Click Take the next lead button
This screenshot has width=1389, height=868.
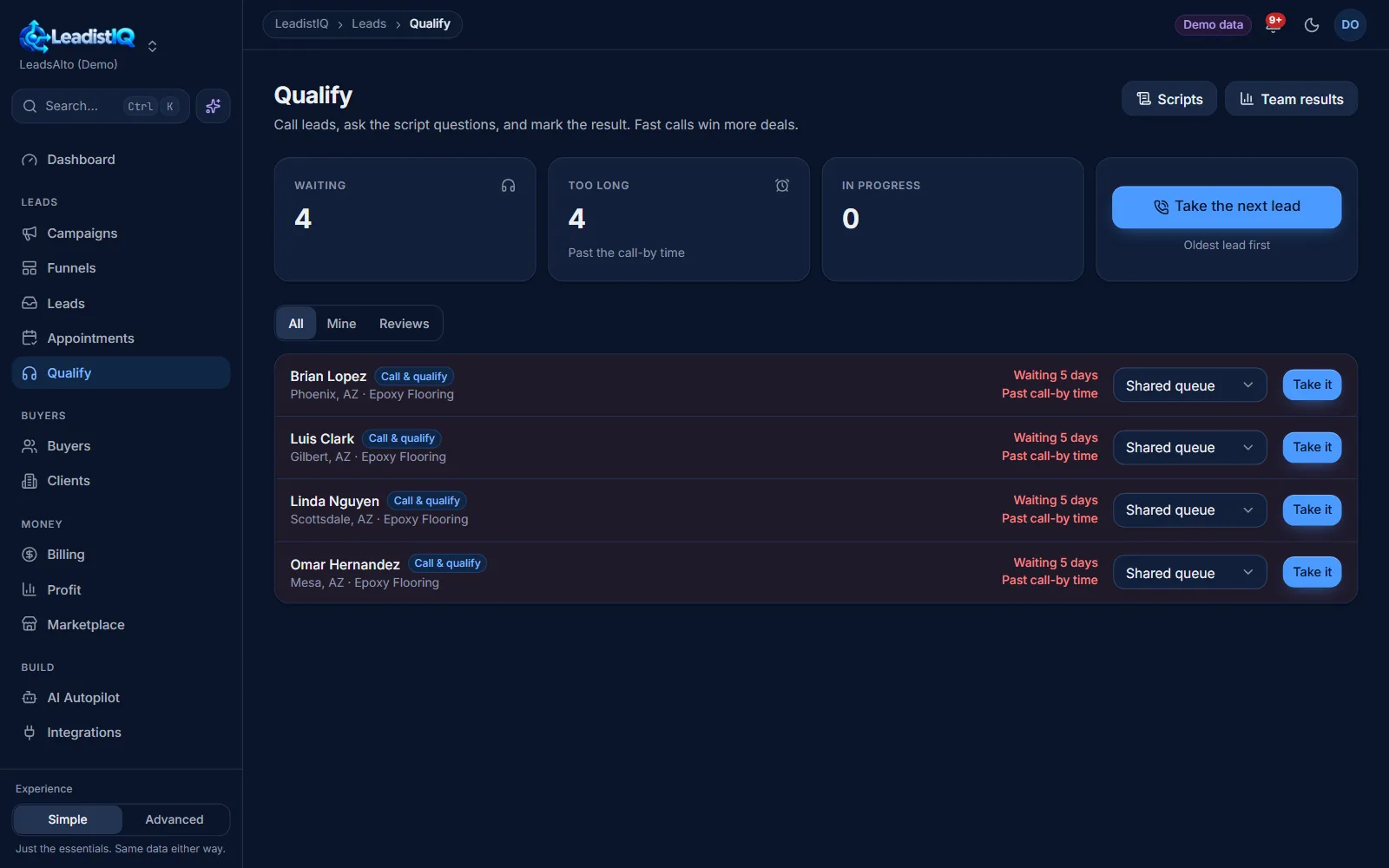click(1227, 207)
